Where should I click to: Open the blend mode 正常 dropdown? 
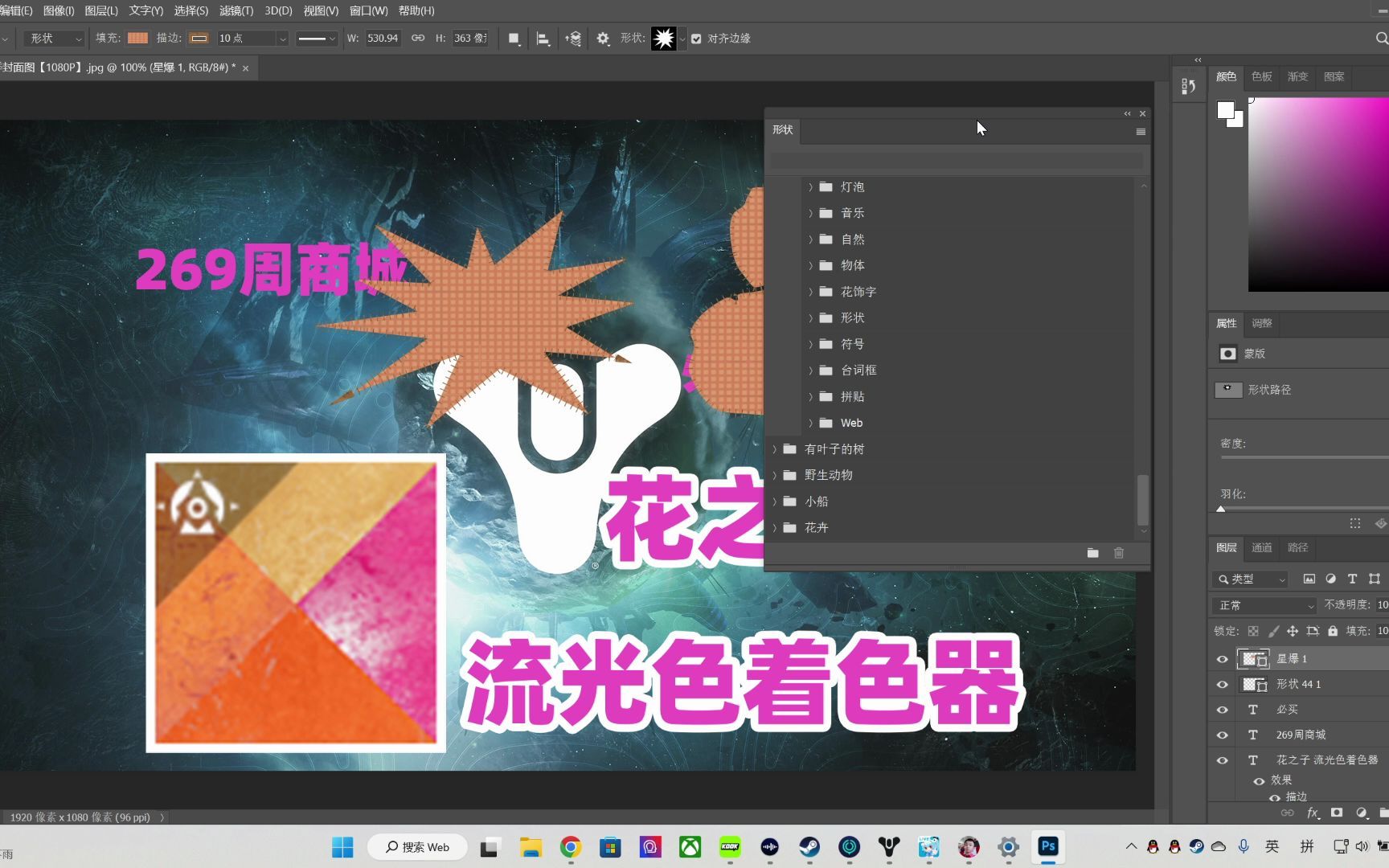[x=1264, y=605]
